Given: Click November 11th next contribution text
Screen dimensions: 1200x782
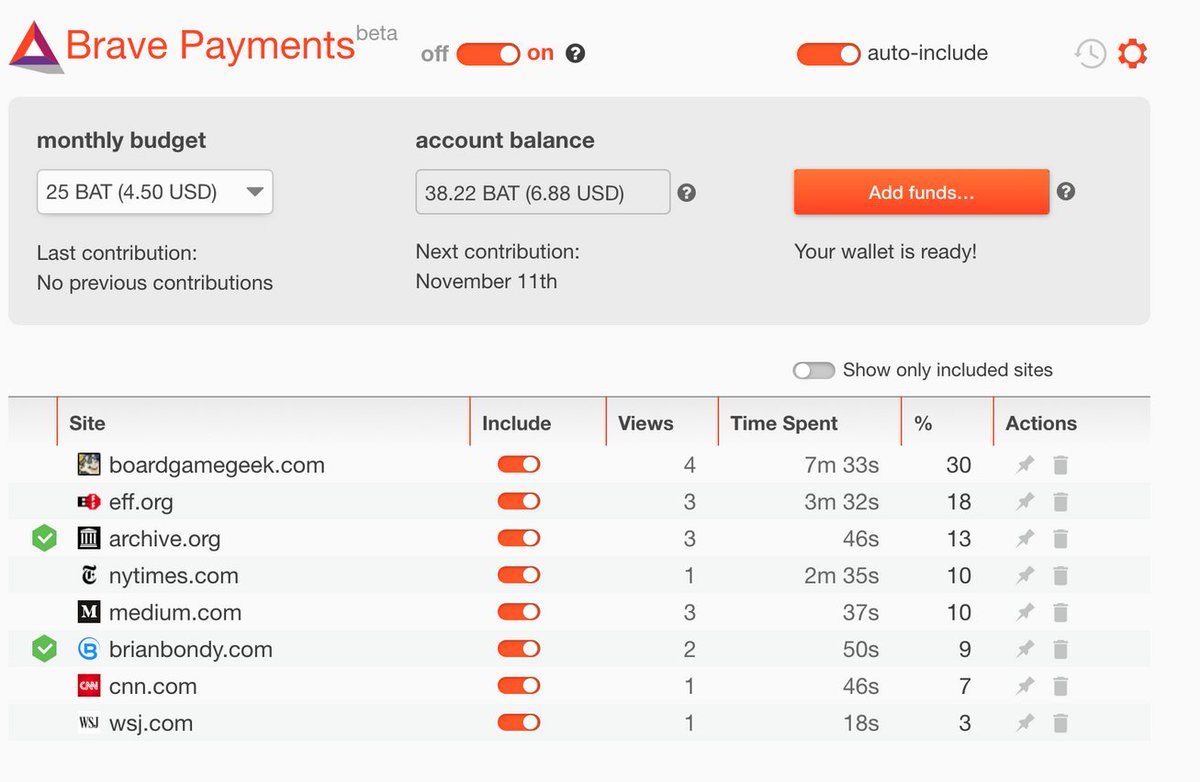Looking at the screenshot, I should pyautogui.click(x=486, y=281).
